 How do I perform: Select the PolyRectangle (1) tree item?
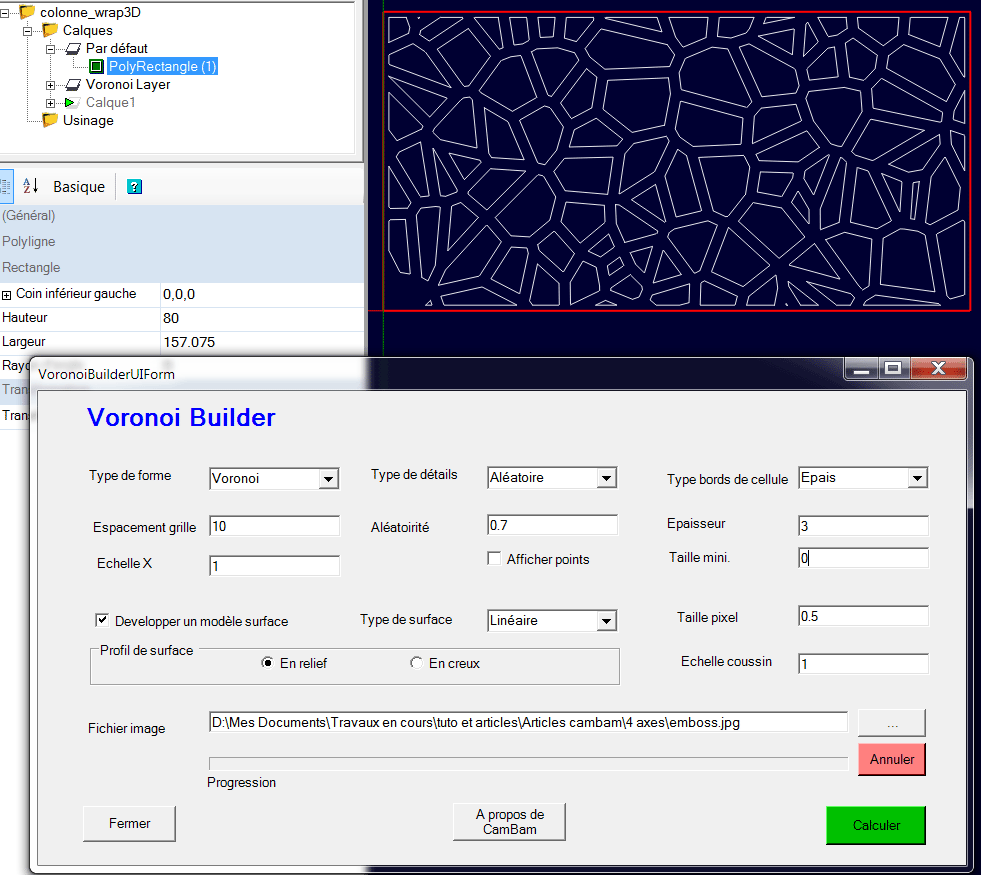pyautogui.click(x=162, y=67)
